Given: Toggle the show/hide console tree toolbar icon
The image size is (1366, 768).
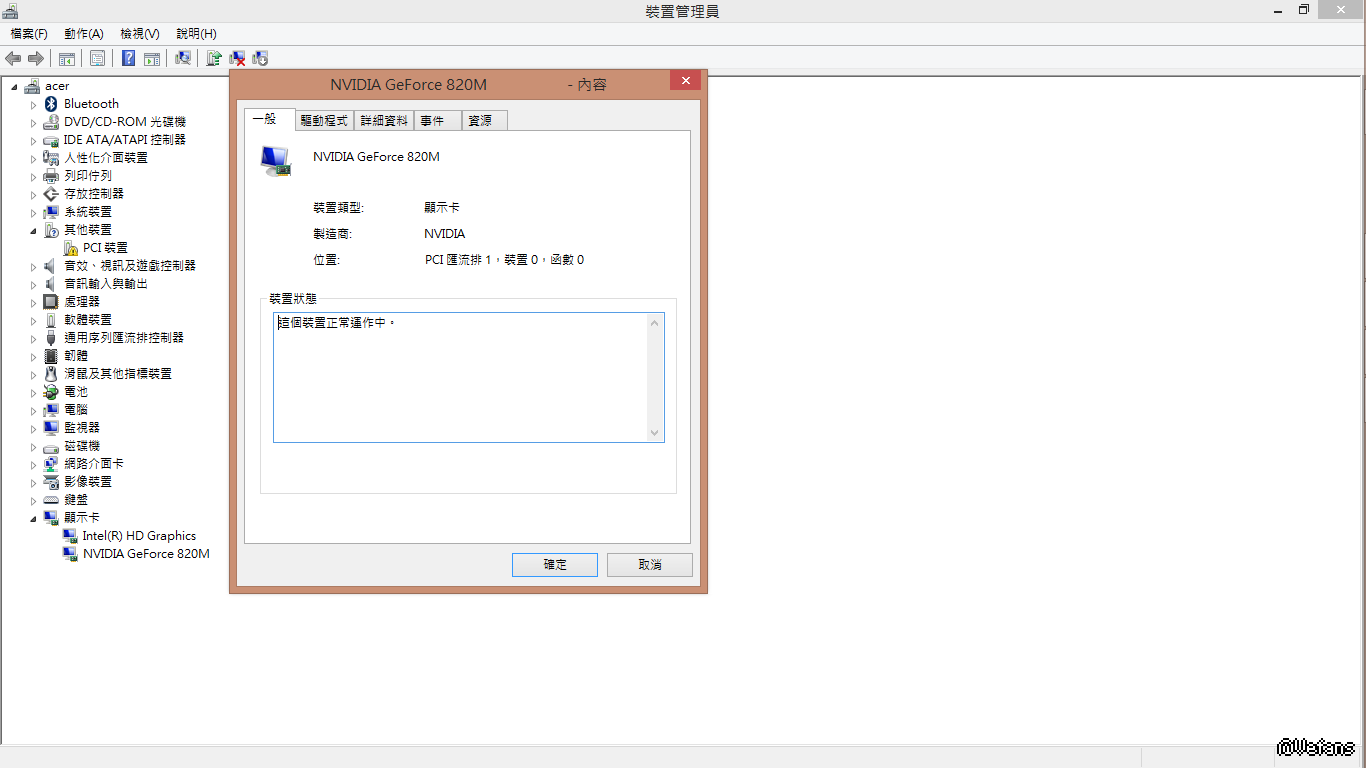Looking at the screenshot, I should click(67, 59).
